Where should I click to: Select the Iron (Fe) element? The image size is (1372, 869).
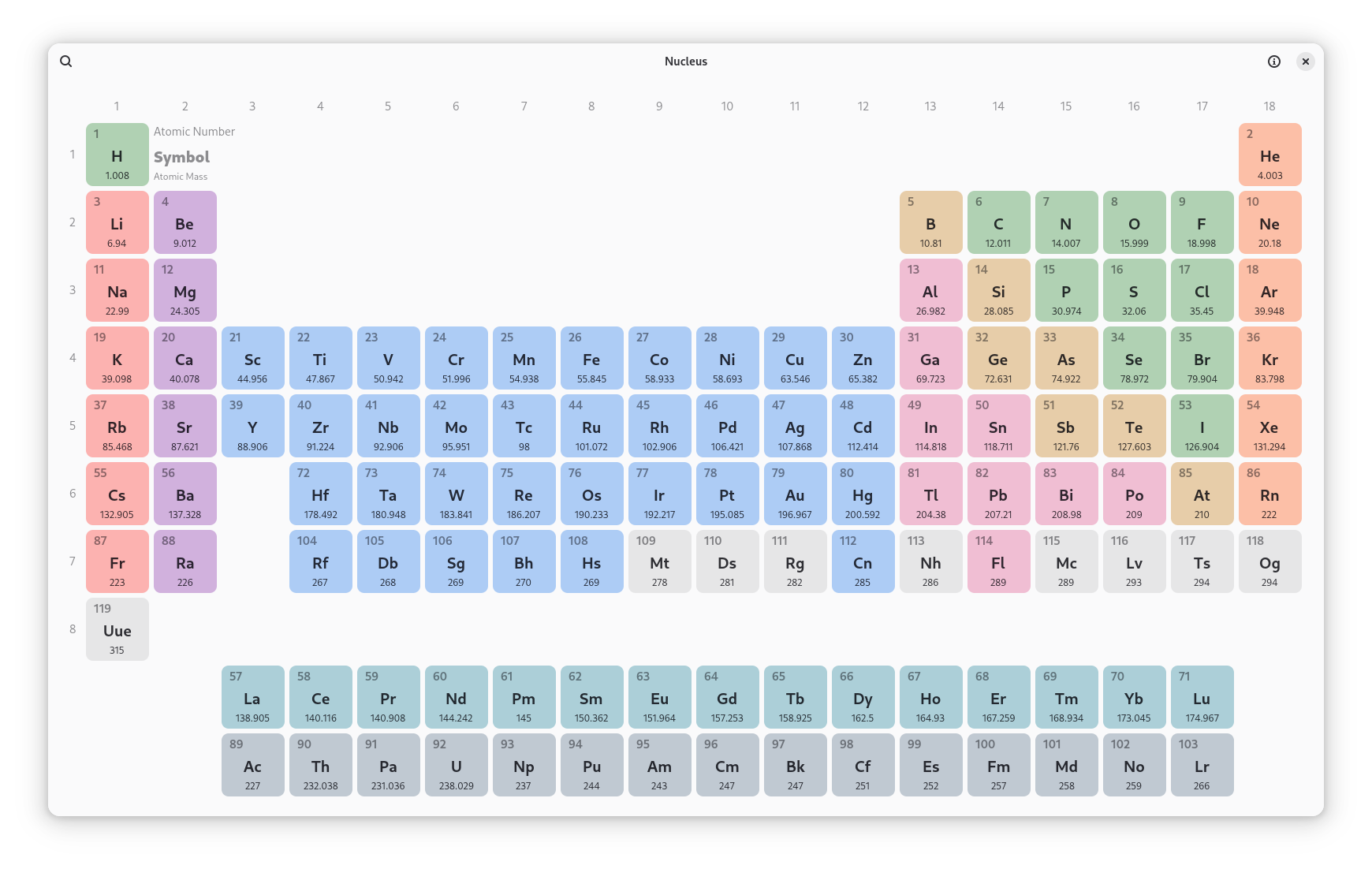point(591,358)
